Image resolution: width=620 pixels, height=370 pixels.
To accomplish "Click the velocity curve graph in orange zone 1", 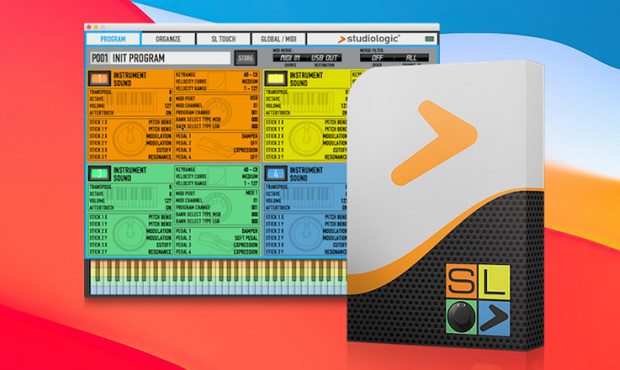I will pos(217,81).
